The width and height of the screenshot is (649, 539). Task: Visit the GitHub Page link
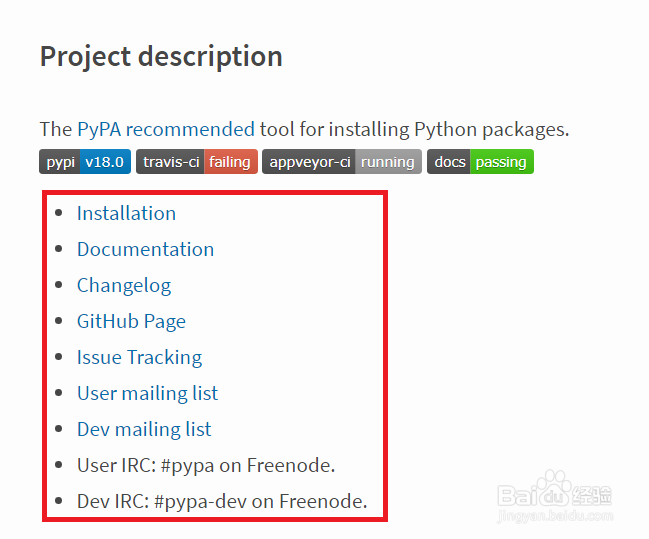pos(131,321)
